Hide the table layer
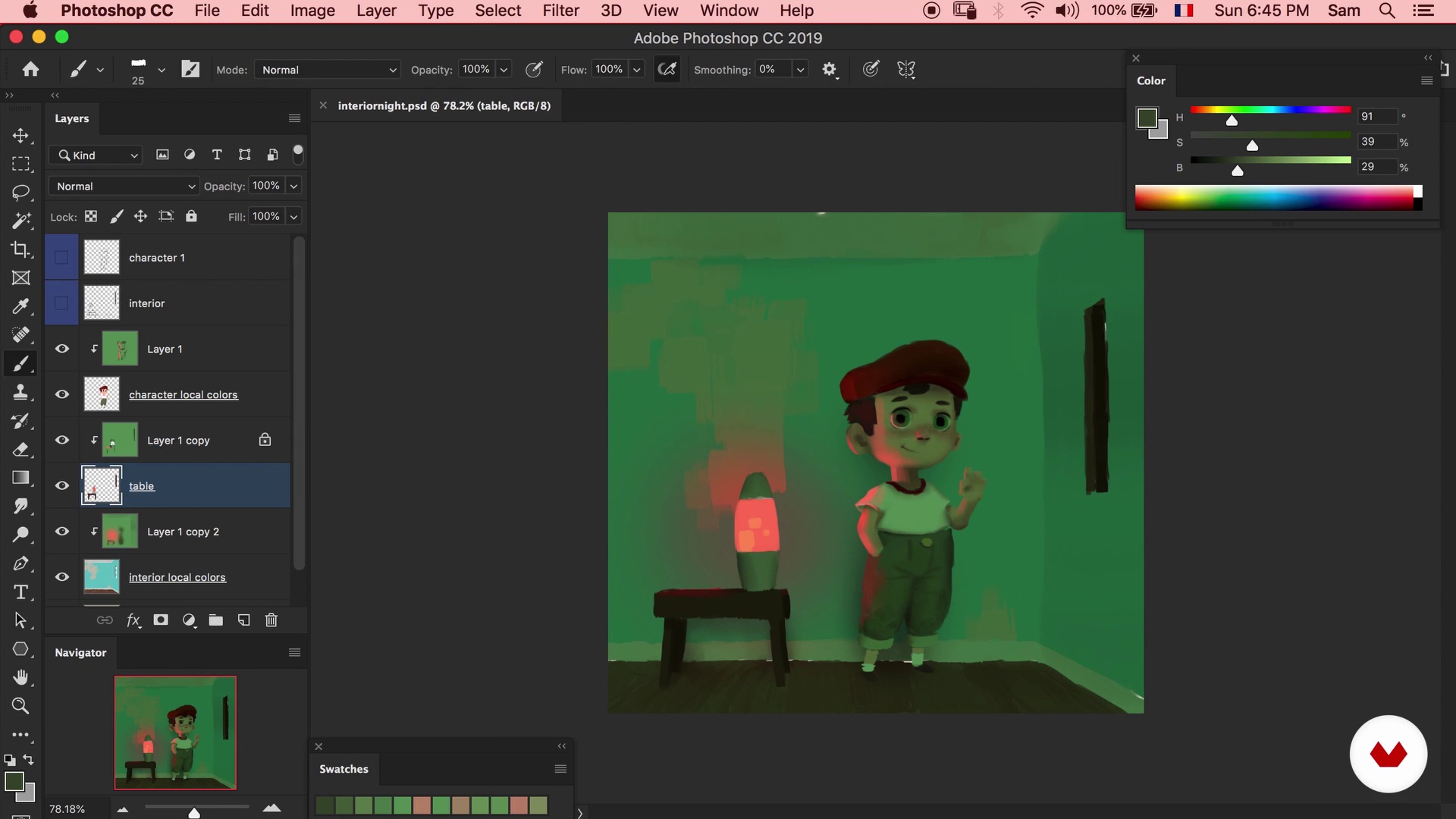This screenshot has height=819, width=1456. point(62,486)
